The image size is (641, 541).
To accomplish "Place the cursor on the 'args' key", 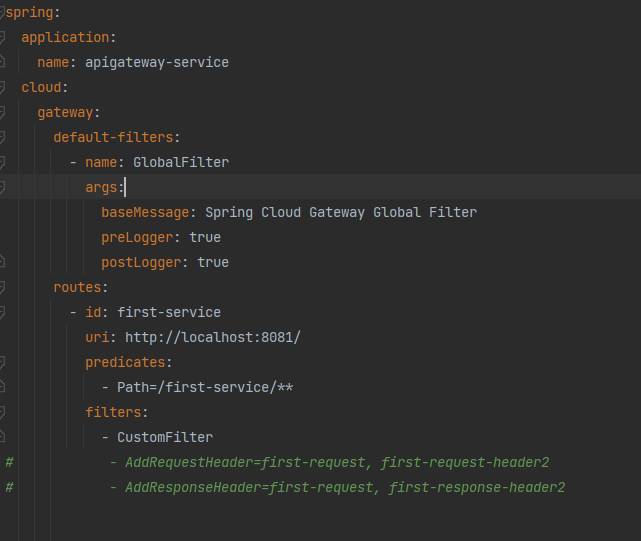I will pos(101,188).
